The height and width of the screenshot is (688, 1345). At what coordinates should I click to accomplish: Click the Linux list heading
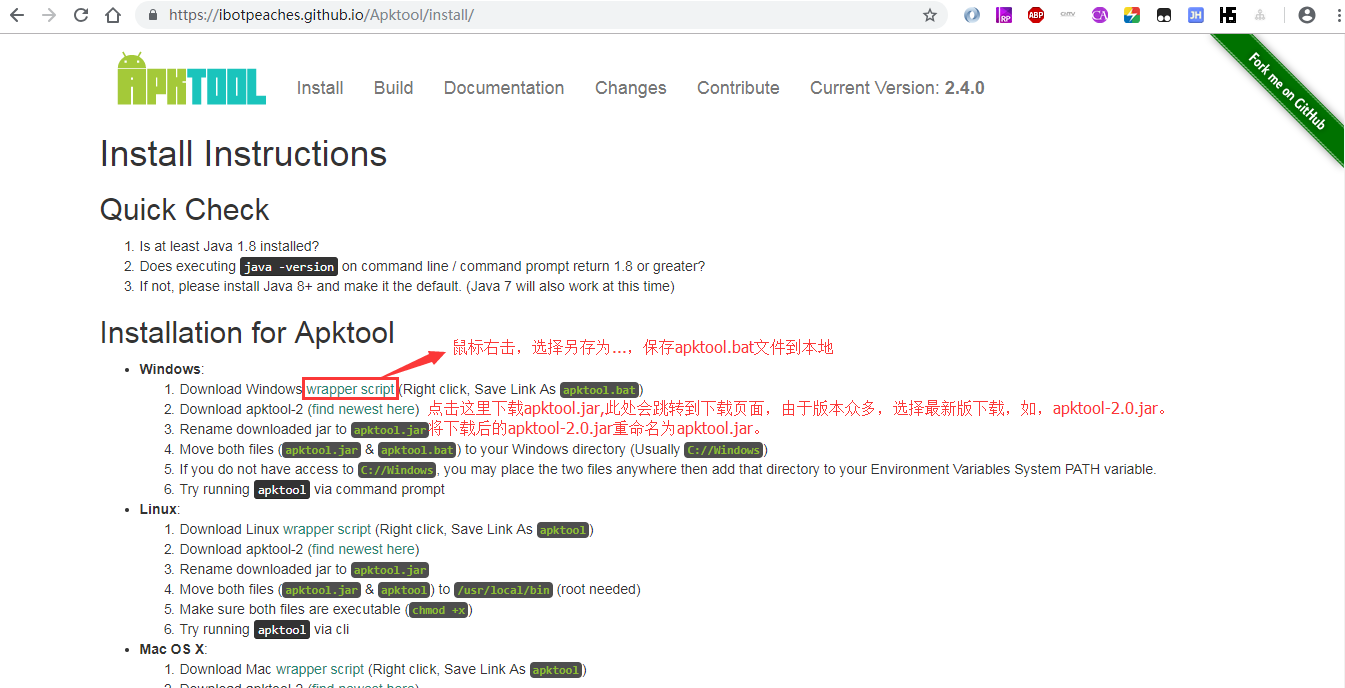158,509
